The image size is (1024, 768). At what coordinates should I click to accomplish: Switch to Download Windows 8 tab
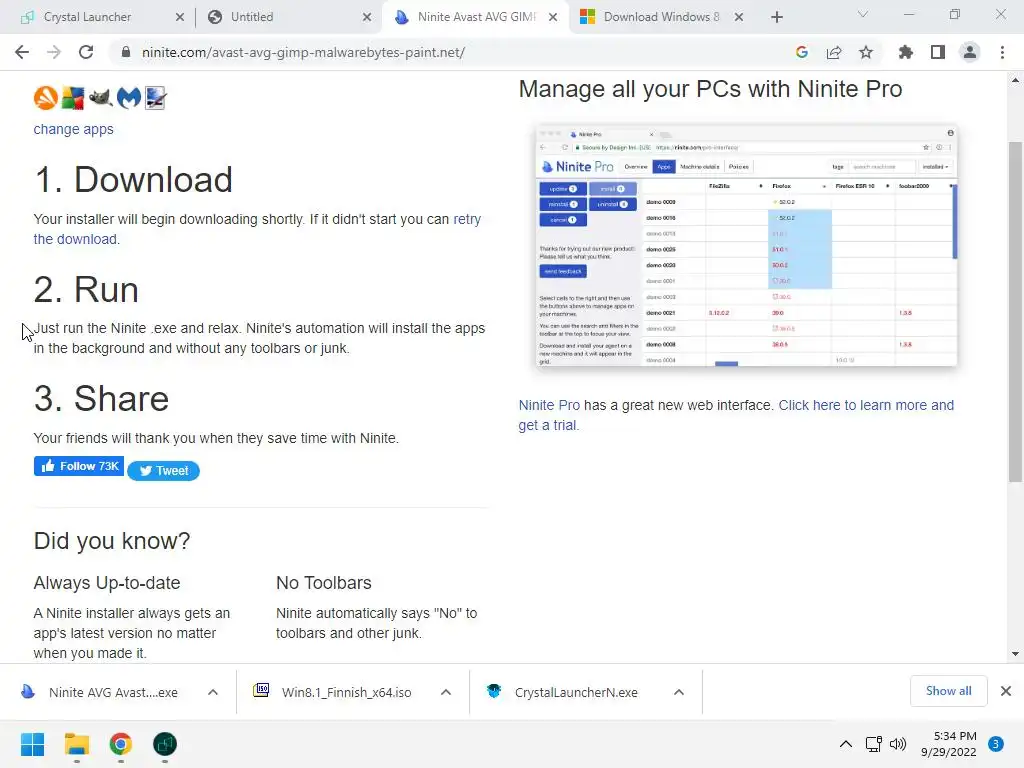(x=661, y=17)
